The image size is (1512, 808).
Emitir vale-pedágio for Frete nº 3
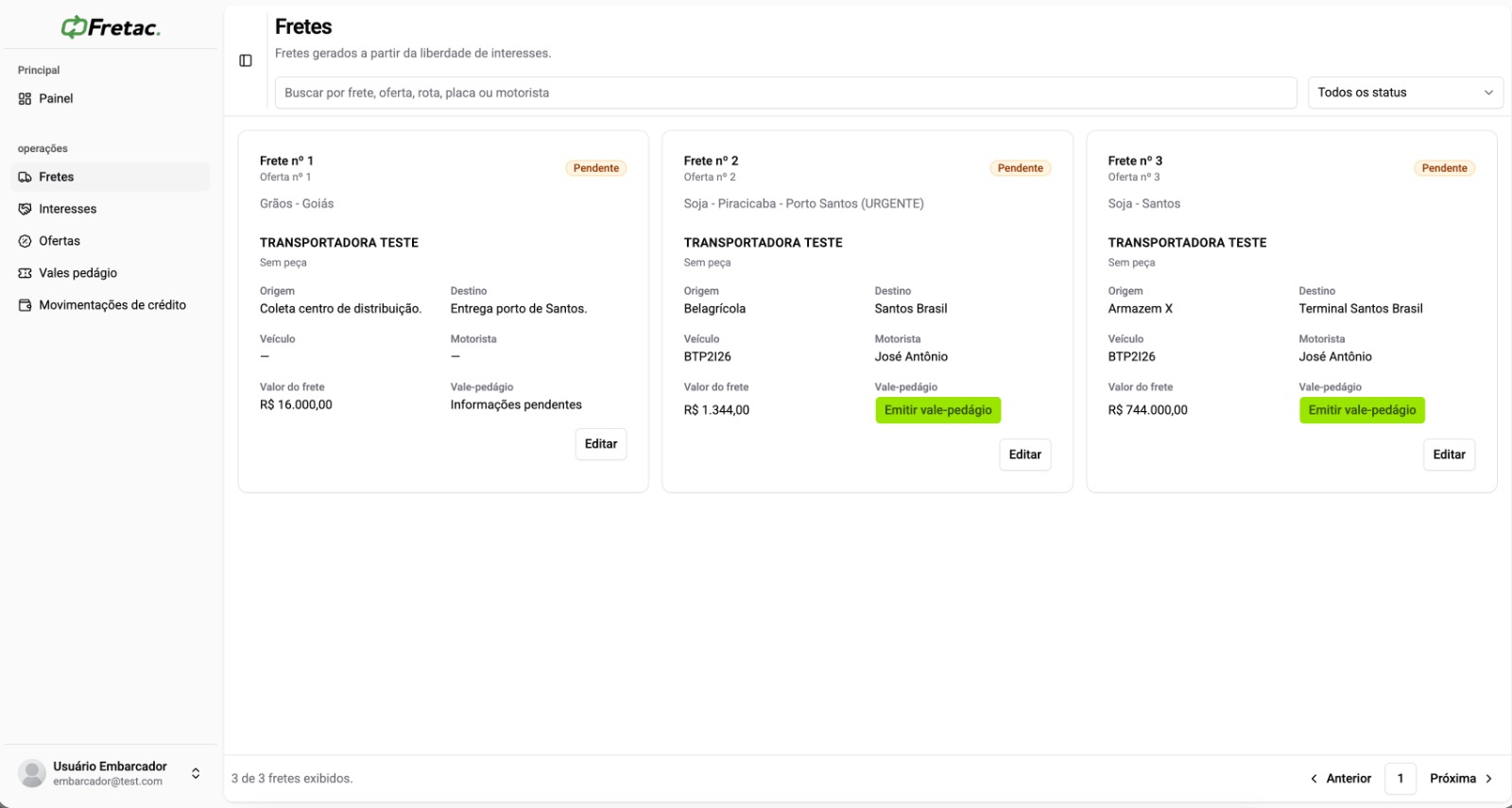(1362, 410)
